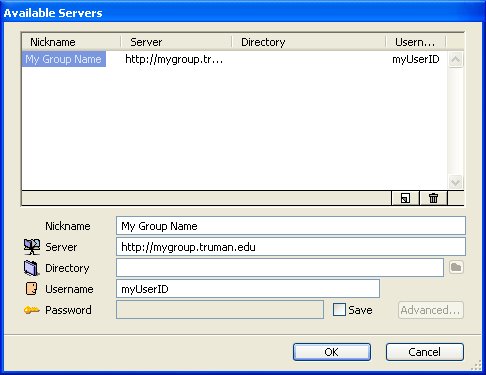Focus the Nickname input field
This screenshot has width=486, height=375.
[291, 226]
